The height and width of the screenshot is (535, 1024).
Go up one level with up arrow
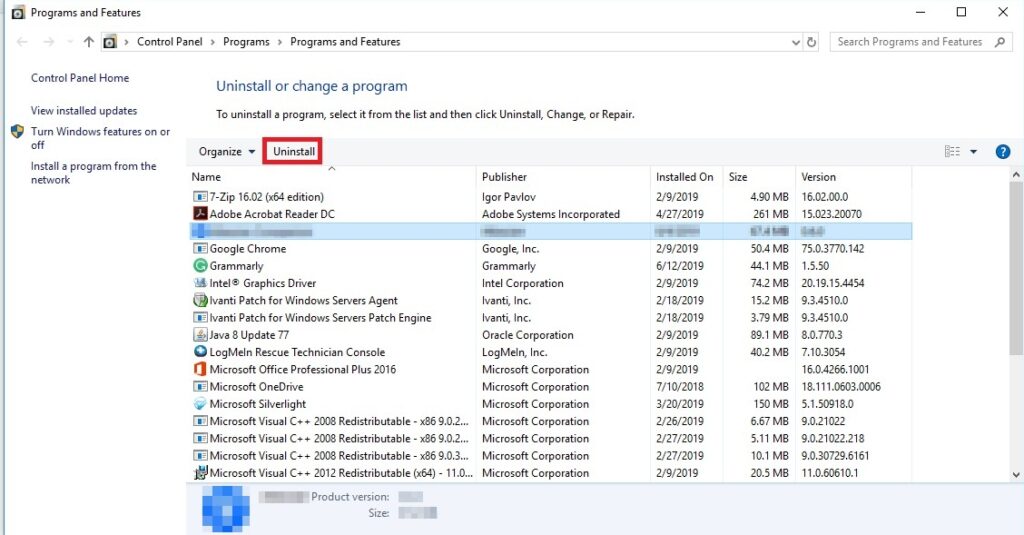coord(89,42)
